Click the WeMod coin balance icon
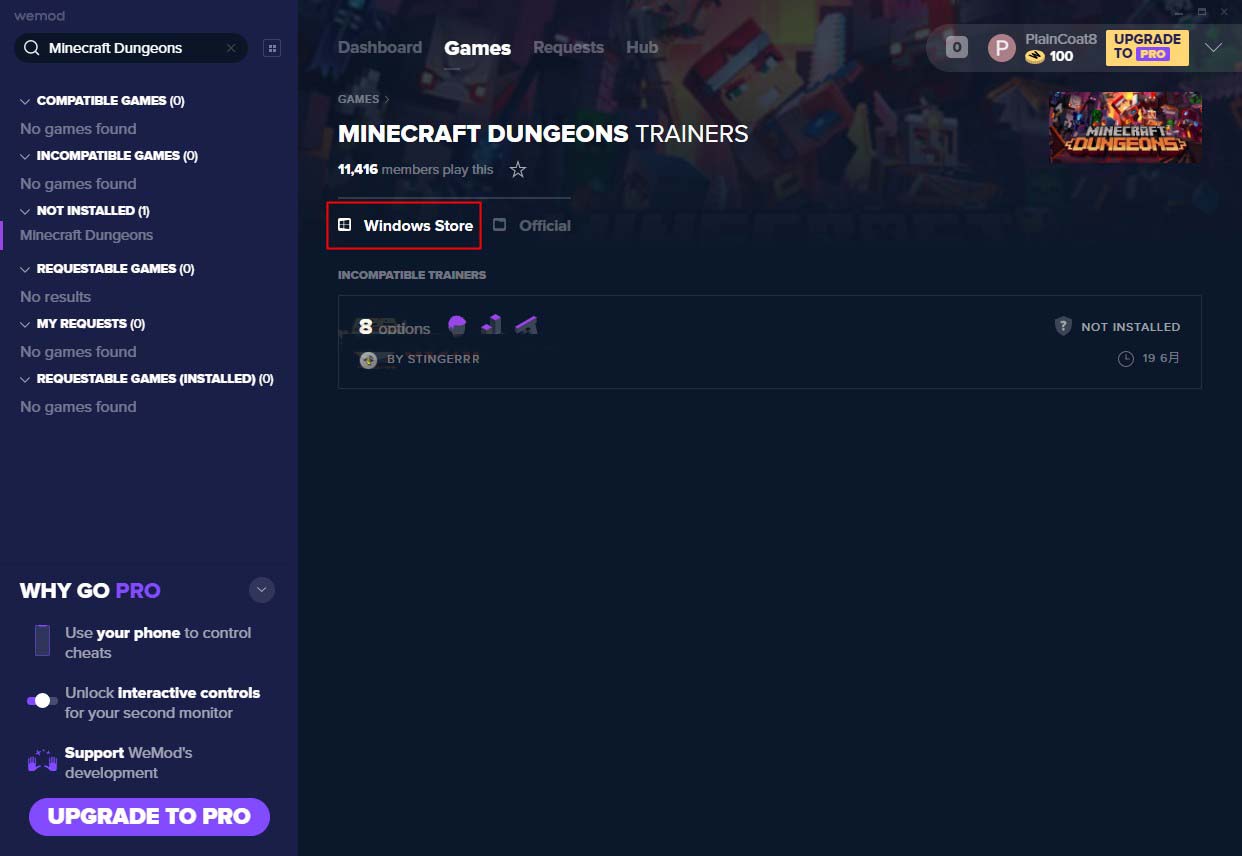Screen dimensions: 1242x856 pos(1035,56)
